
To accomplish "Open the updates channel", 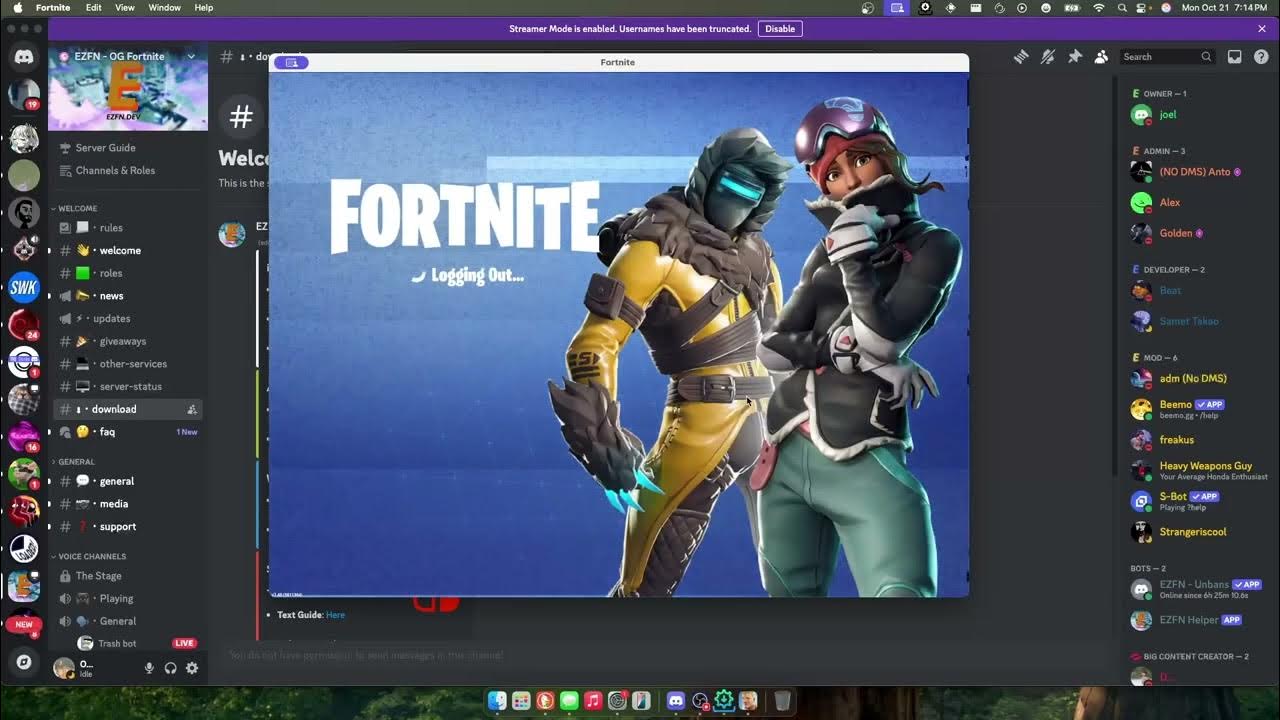I will pos(128,319).
